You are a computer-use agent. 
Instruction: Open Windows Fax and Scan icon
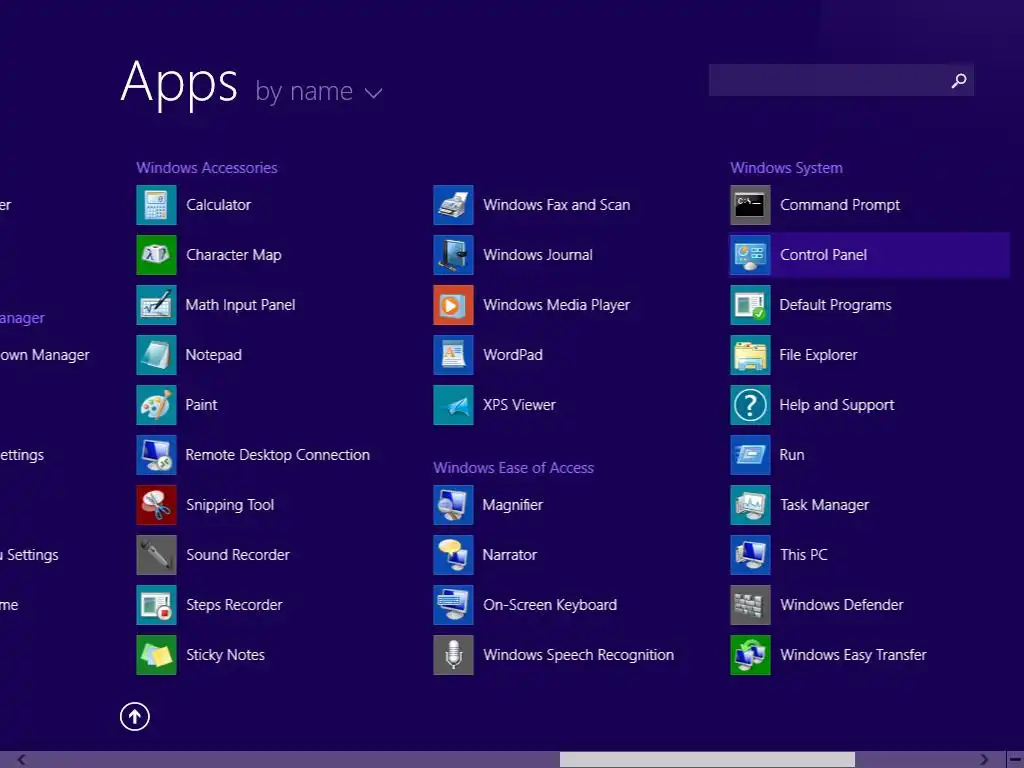453,205
